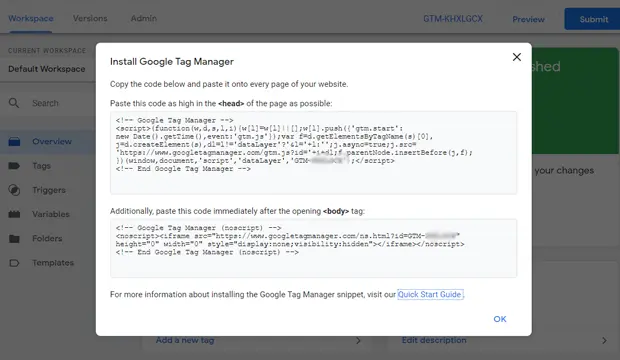The image size is (620, 360).
Task: Select the Folders icon
Action: tap(14, 239)
